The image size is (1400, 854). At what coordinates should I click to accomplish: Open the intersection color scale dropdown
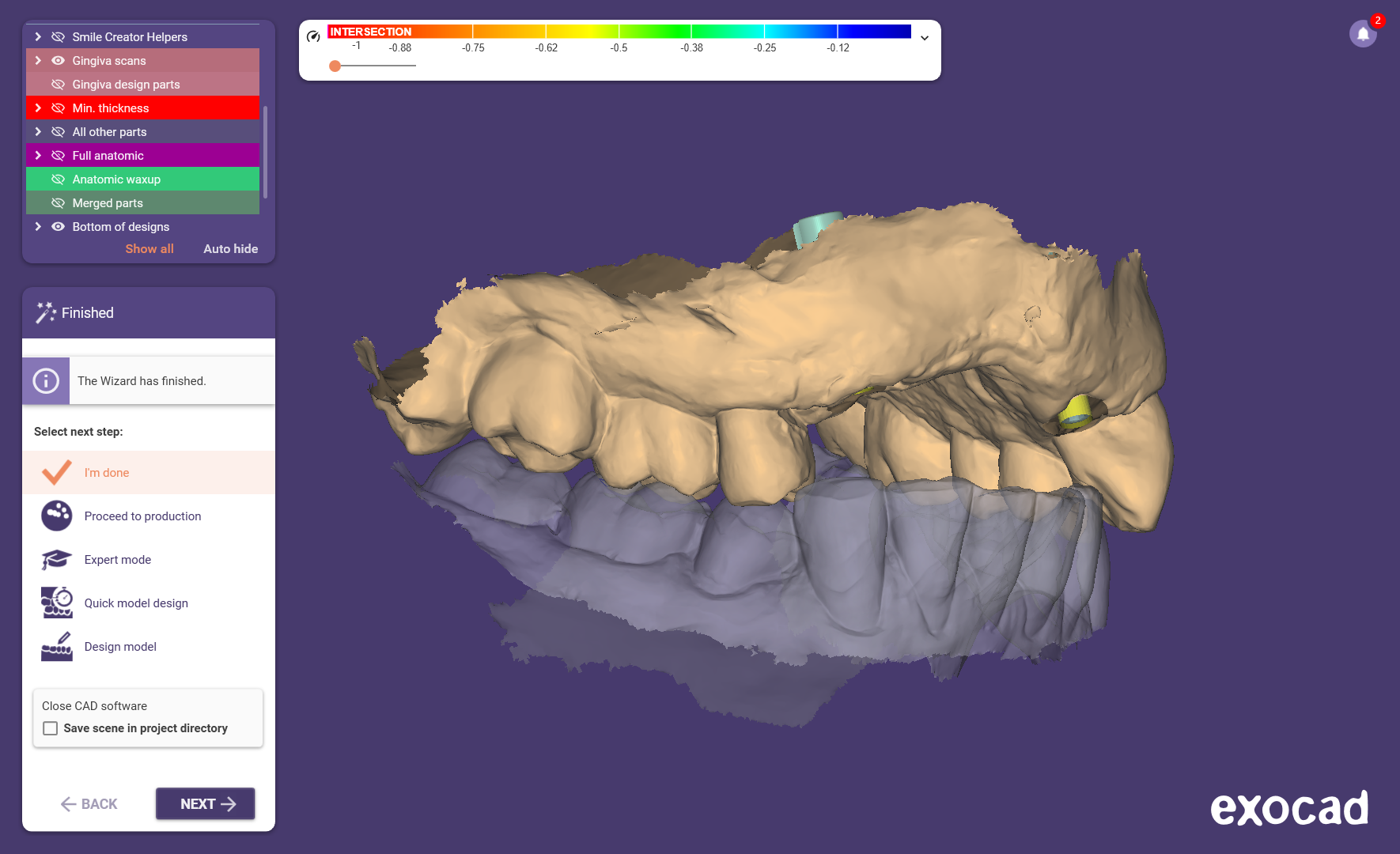click(x=924, y=38)
